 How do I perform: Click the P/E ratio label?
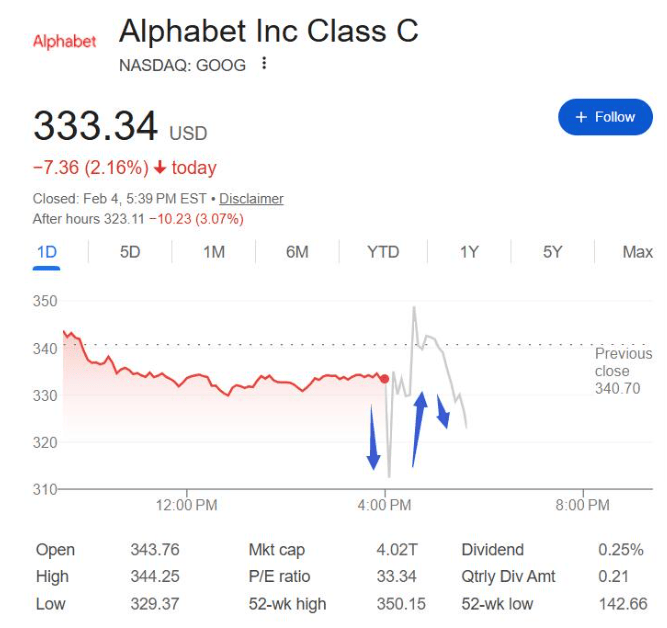[x=279, y=577]
